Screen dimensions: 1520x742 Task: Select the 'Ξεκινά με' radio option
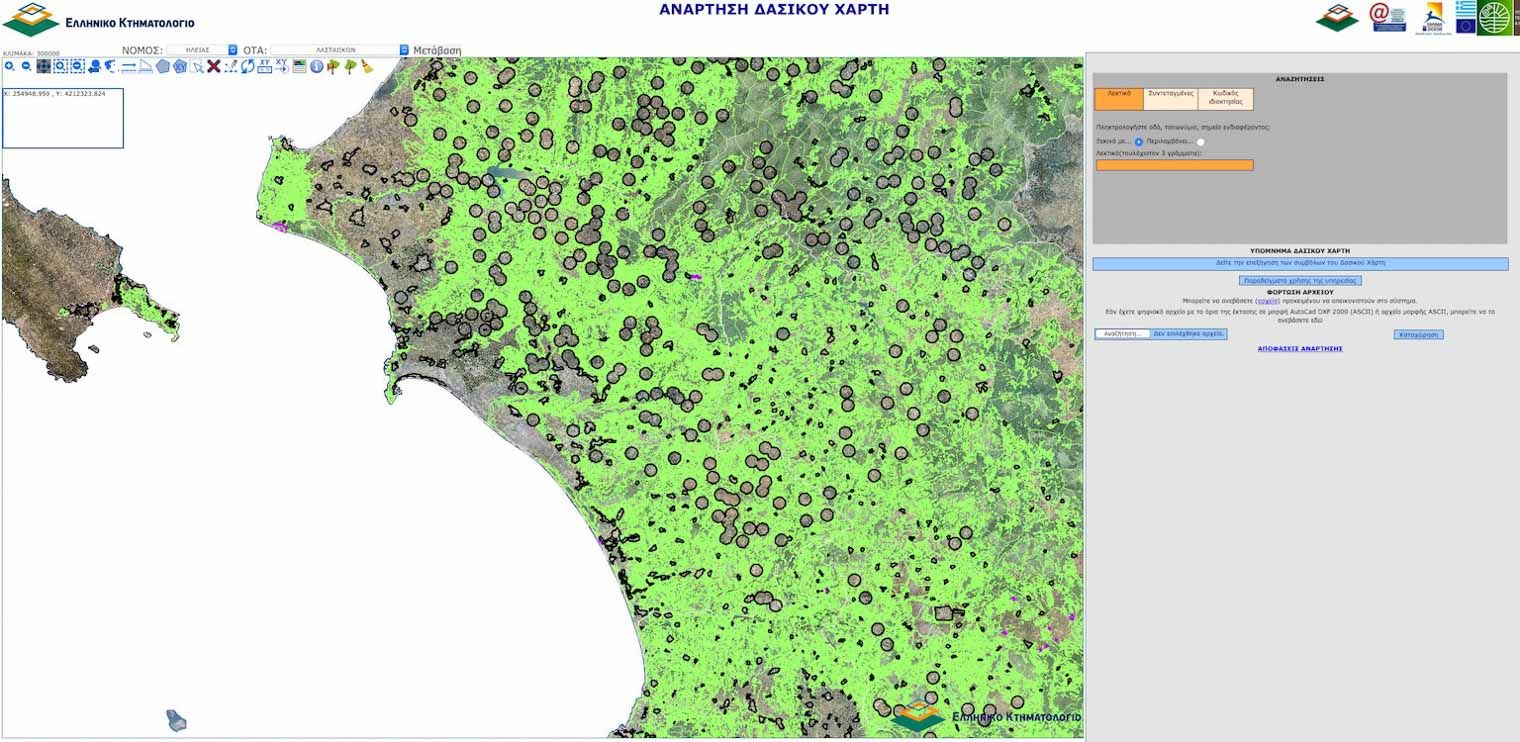[1138, 142]
